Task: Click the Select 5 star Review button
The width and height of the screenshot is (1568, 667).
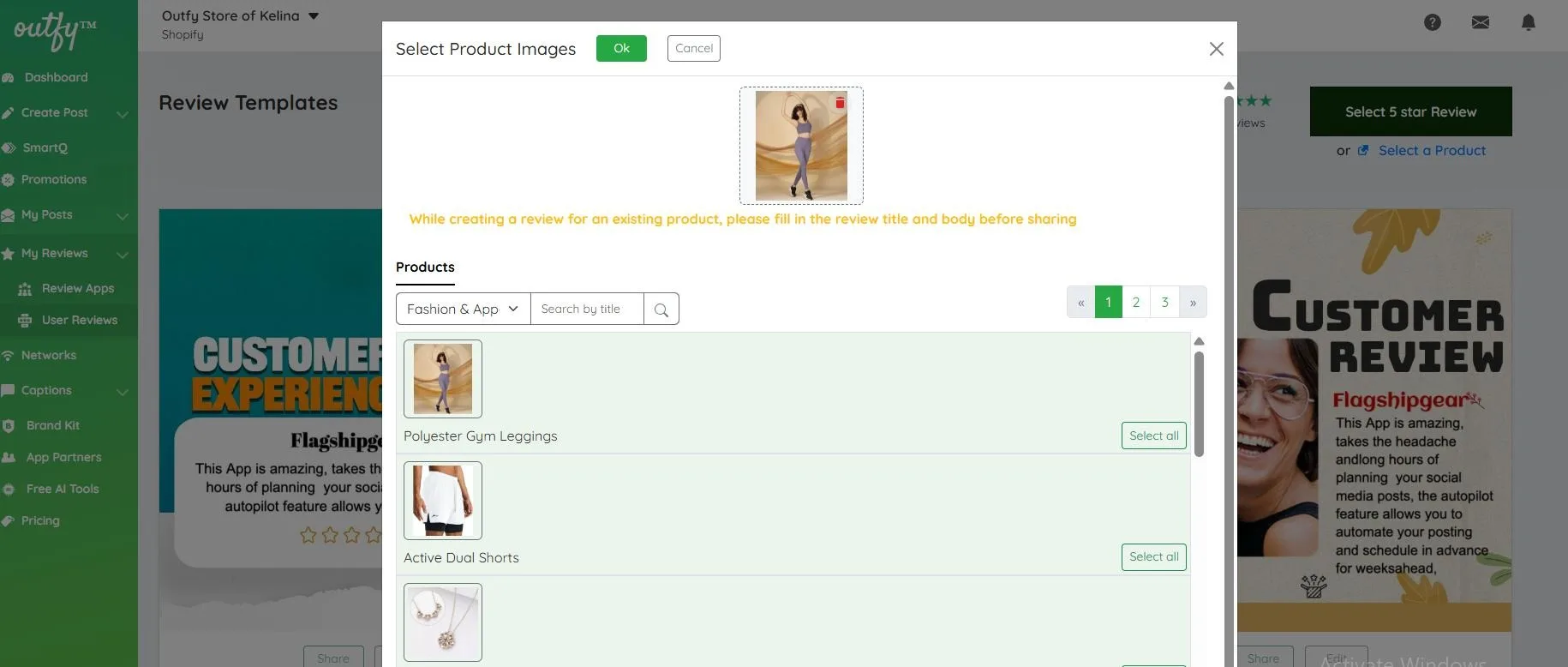Action: click(1410, 111)
